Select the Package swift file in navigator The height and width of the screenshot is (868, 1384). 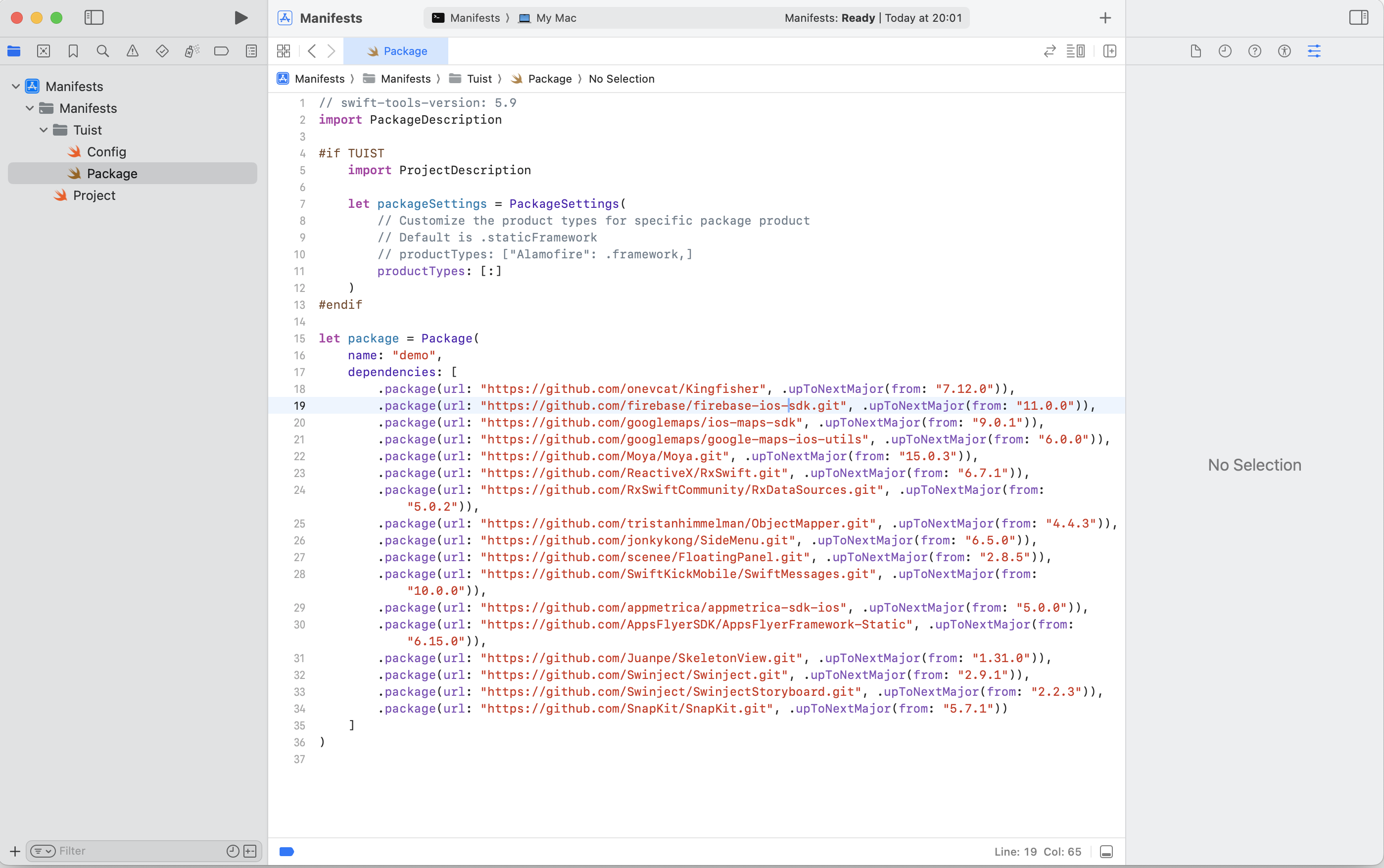[133, 173]
